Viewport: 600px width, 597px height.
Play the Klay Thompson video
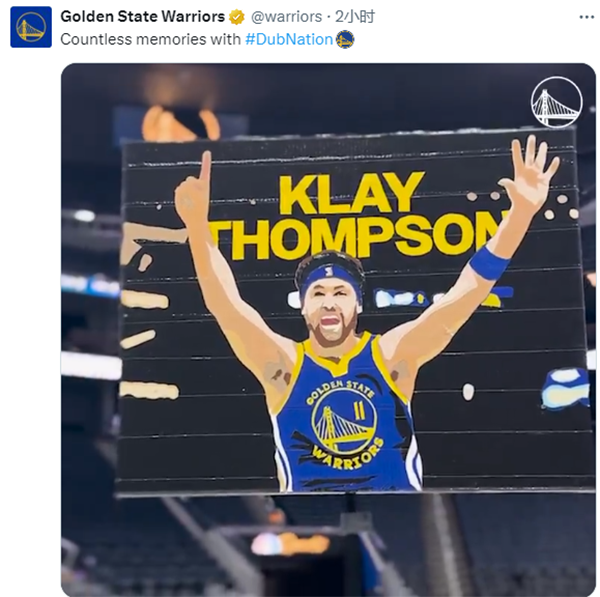tap(328, 329)
